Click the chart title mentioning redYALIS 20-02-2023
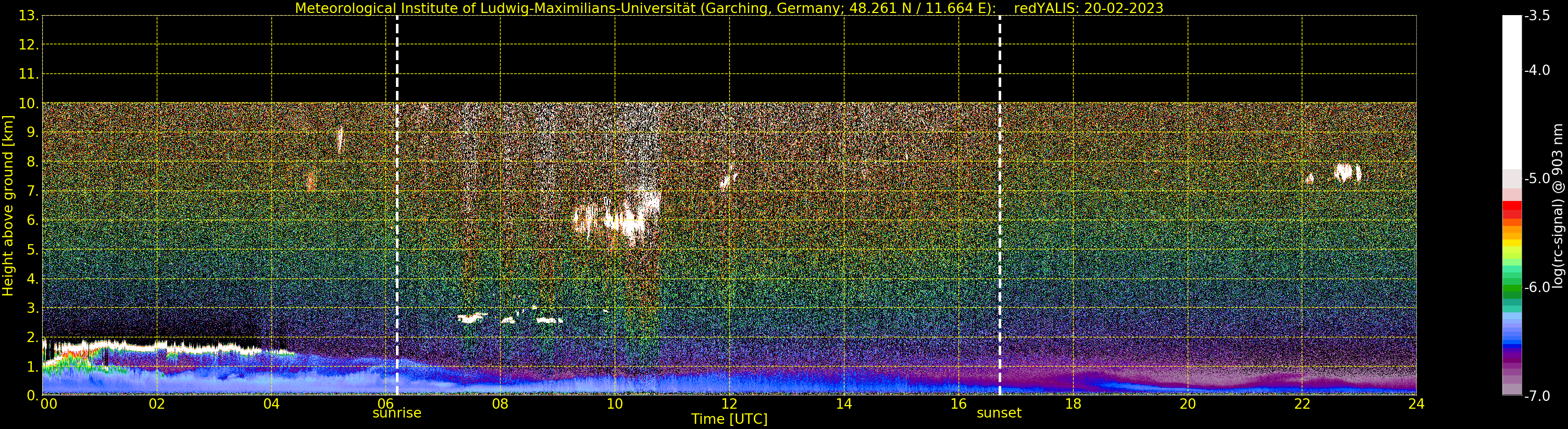 [x=729, y=8]
